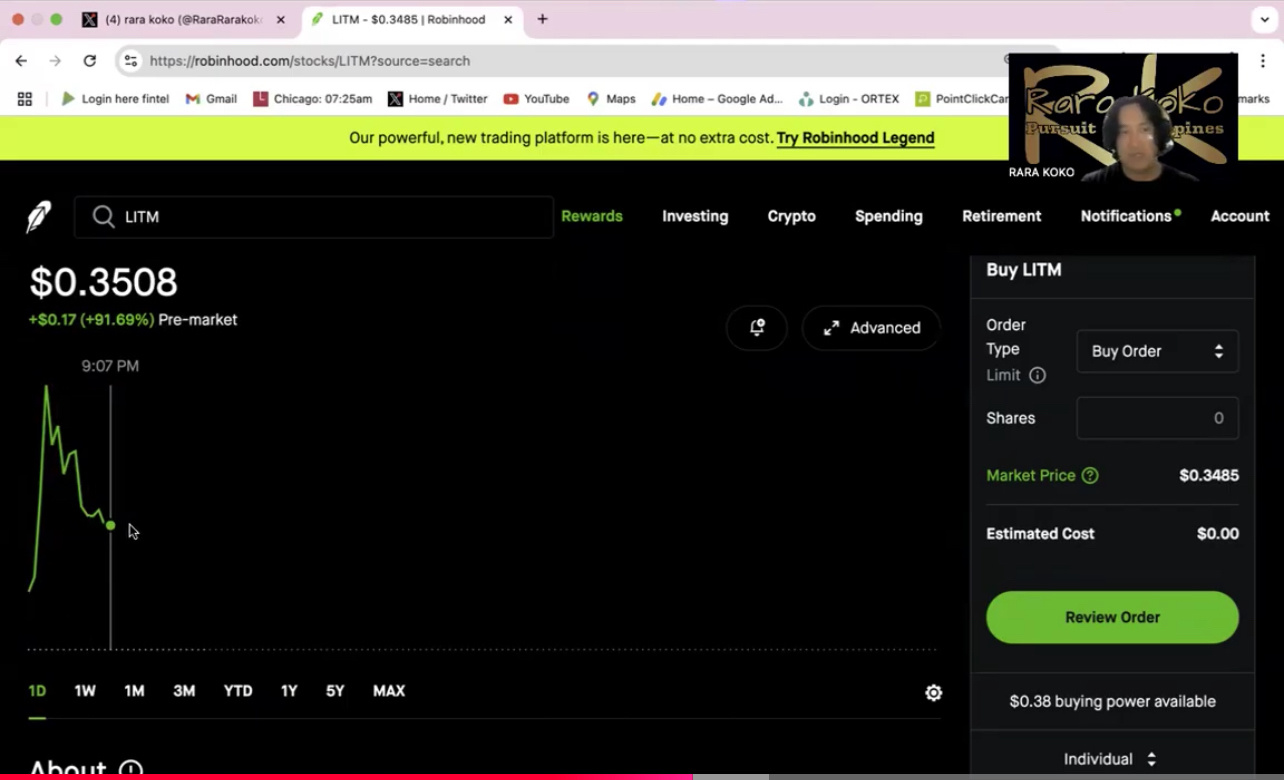
Task: Click the Limit info icon
Action: pyautogui.click(x=1037, y=375)
